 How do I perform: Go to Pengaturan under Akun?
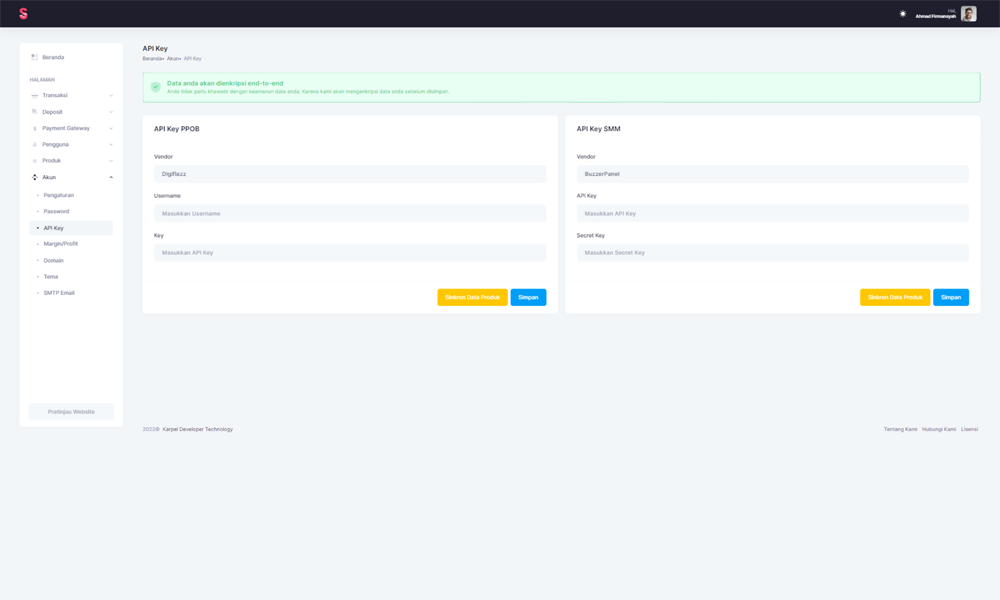pos(59,195)
